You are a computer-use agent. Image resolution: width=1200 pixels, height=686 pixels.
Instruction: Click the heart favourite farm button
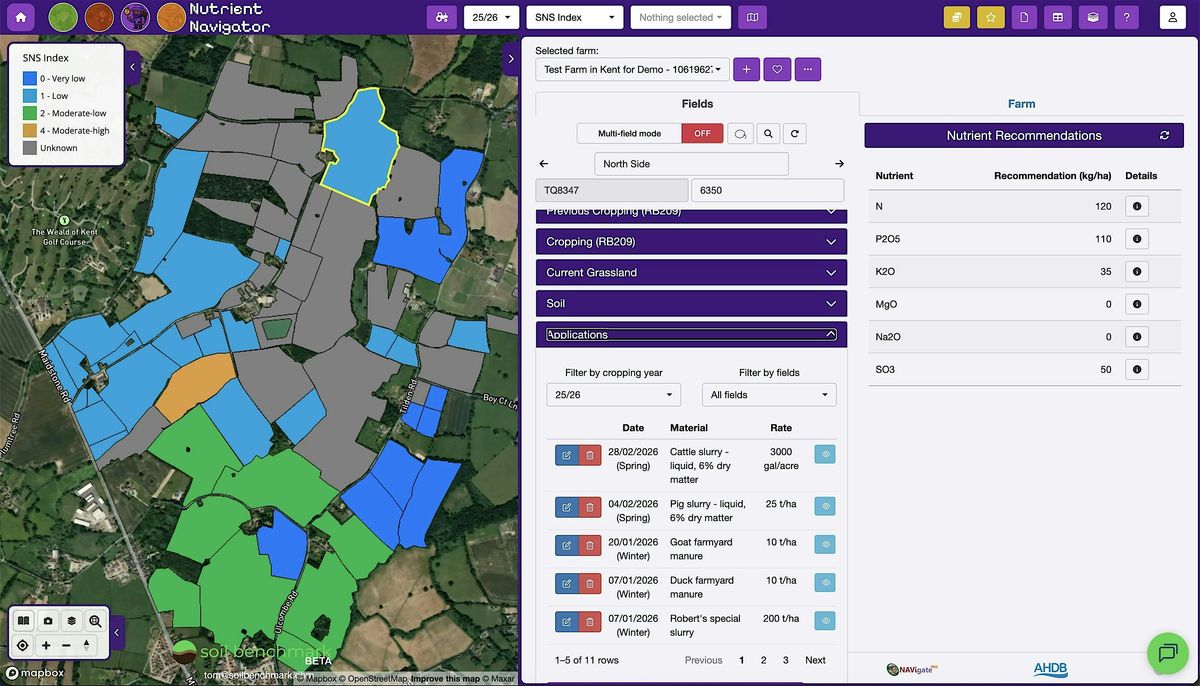tap(777, 70)
